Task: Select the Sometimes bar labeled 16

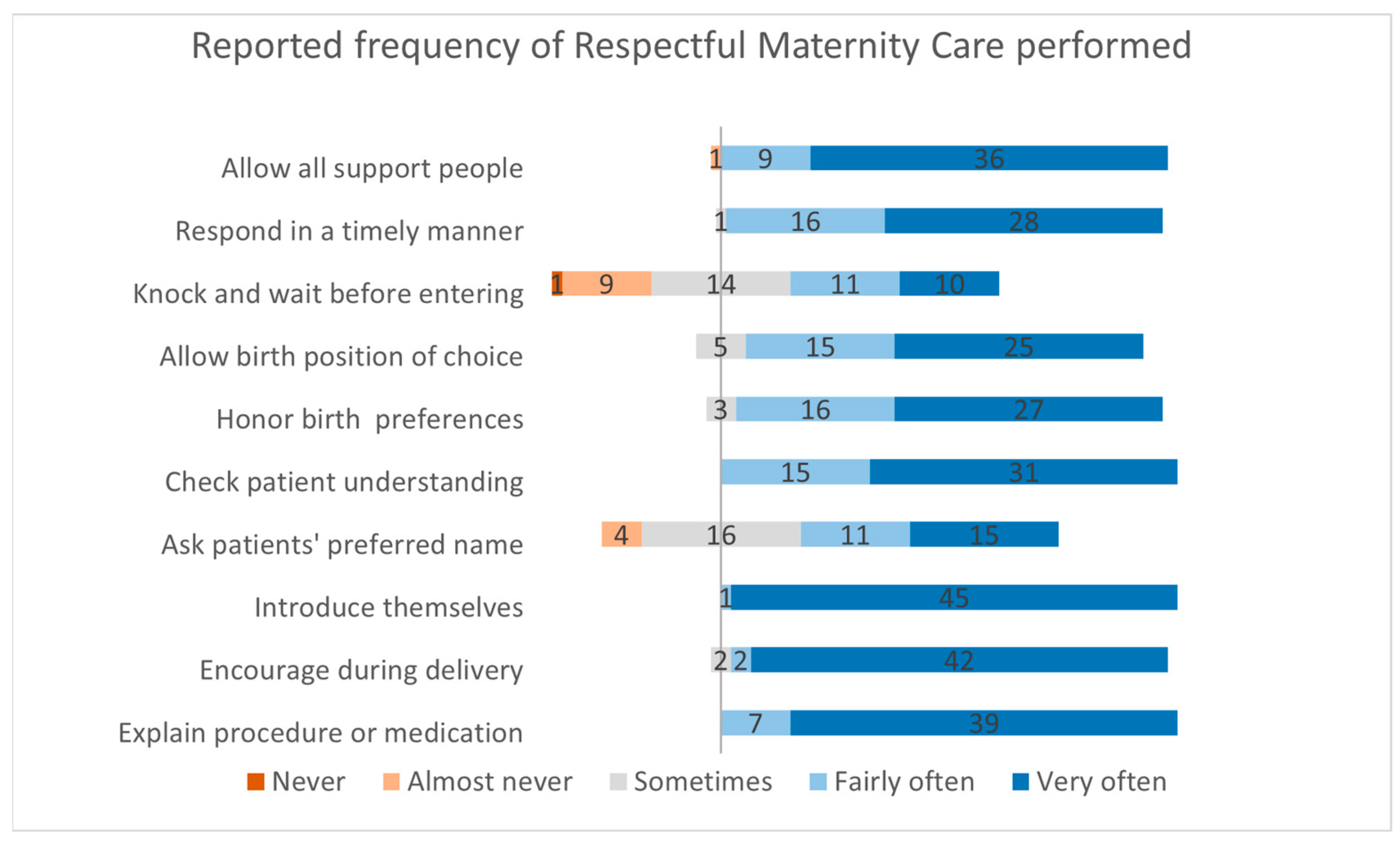Action: 721,534
